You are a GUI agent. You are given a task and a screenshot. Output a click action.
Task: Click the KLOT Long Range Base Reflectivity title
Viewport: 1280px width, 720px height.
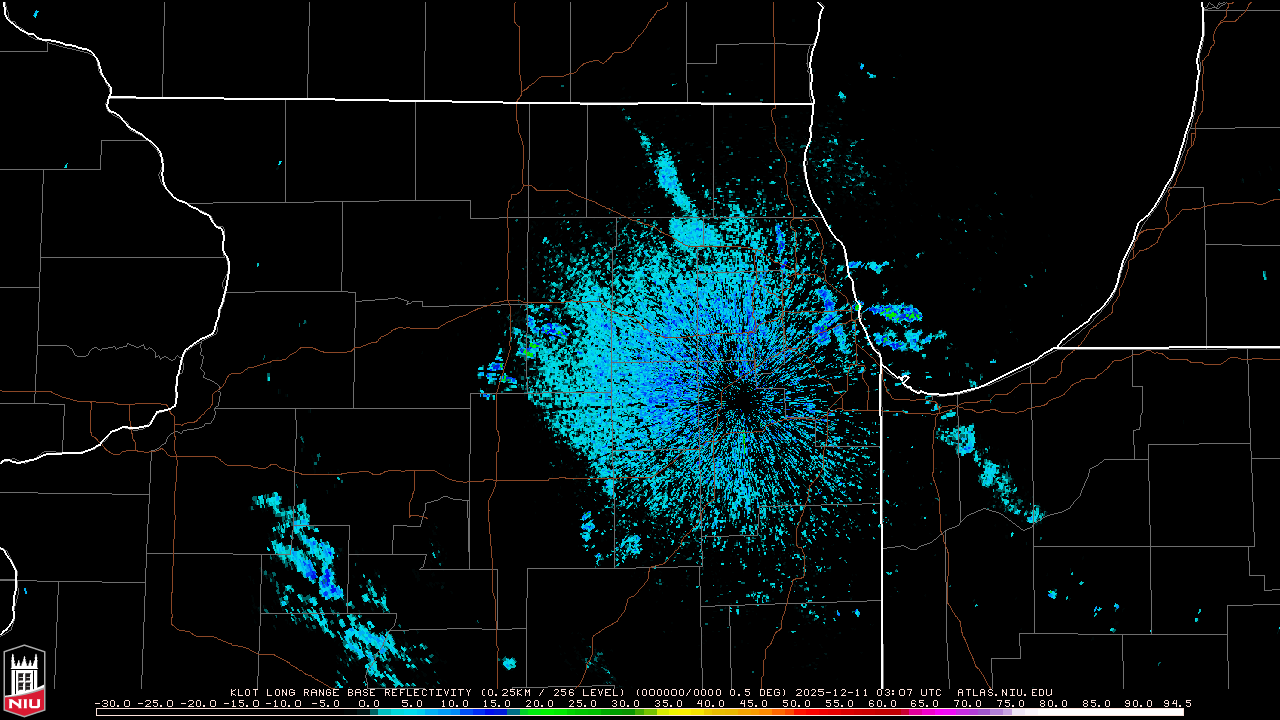tap(350, 692)
